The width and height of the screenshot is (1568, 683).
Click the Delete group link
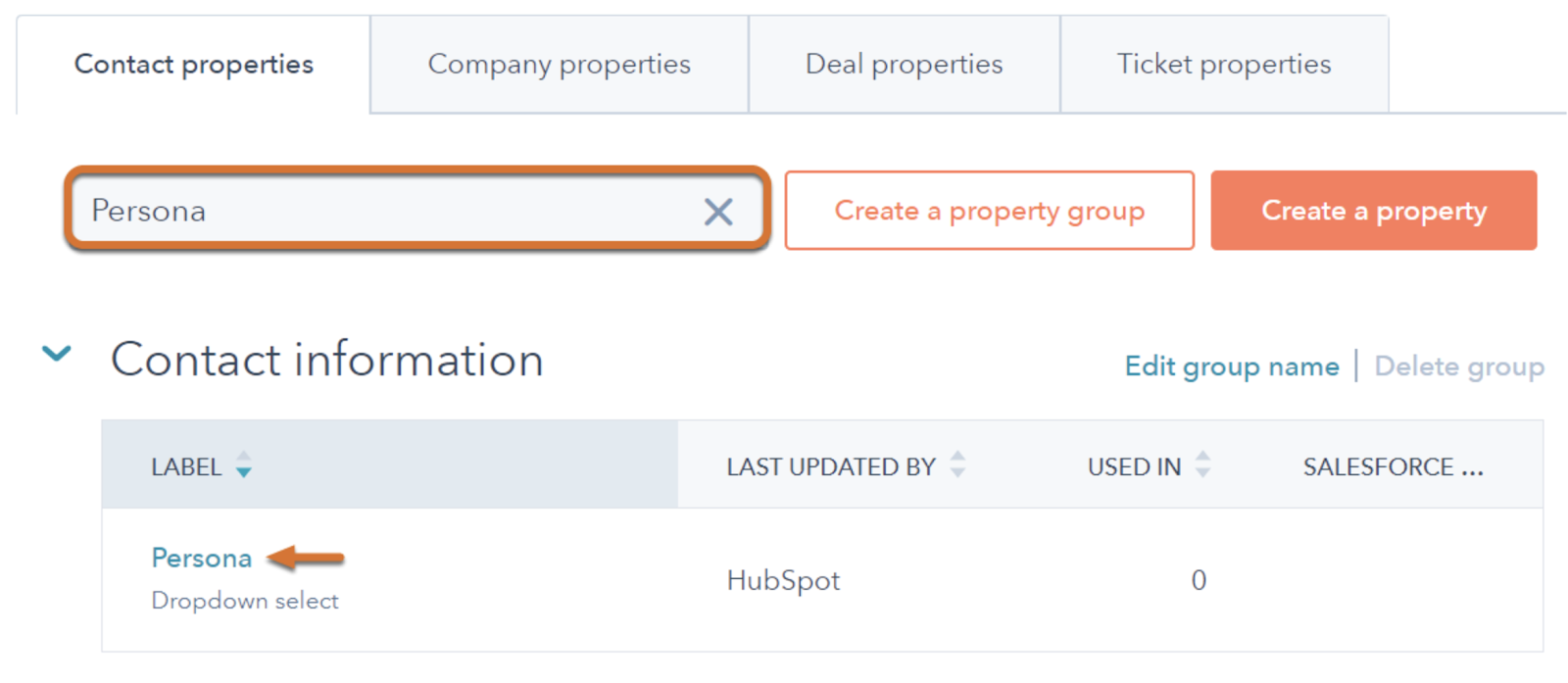(1458, 366)
